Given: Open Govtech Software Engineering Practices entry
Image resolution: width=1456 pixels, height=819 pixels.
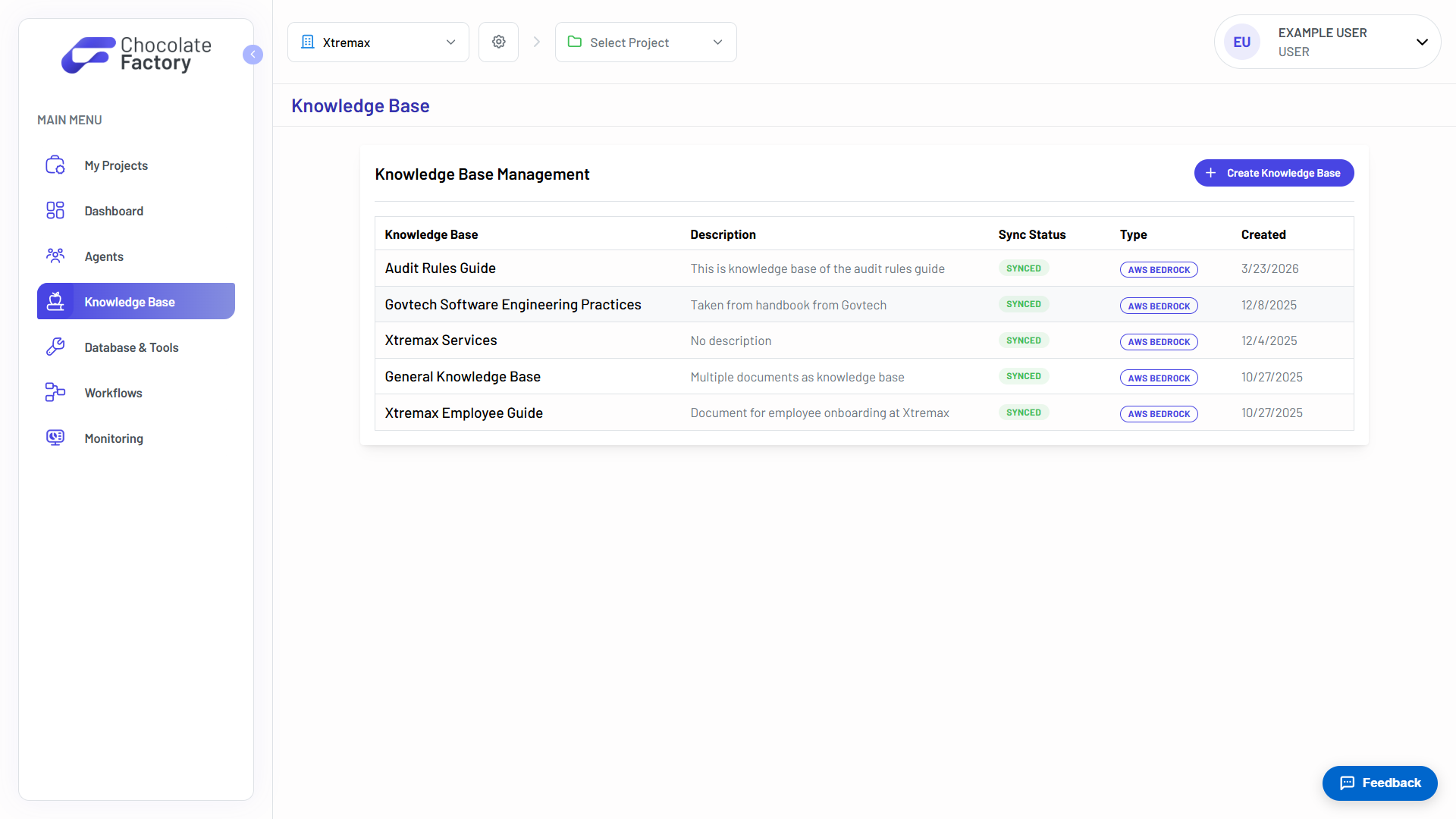Looking at the screenshot, I should point(513,305).
